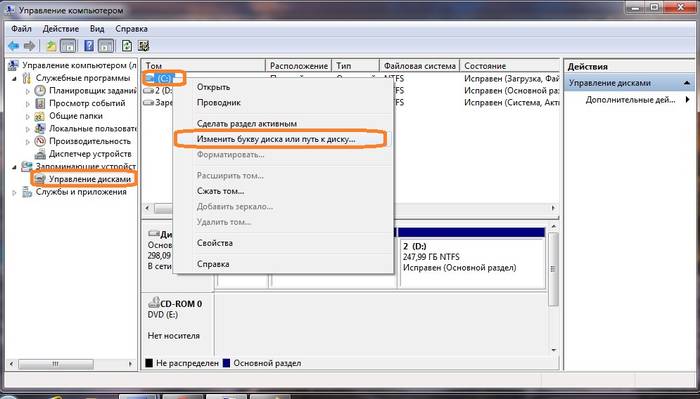Click the Тип column header
The width and height of the screenshot is (700, 399).
[355, 66]
